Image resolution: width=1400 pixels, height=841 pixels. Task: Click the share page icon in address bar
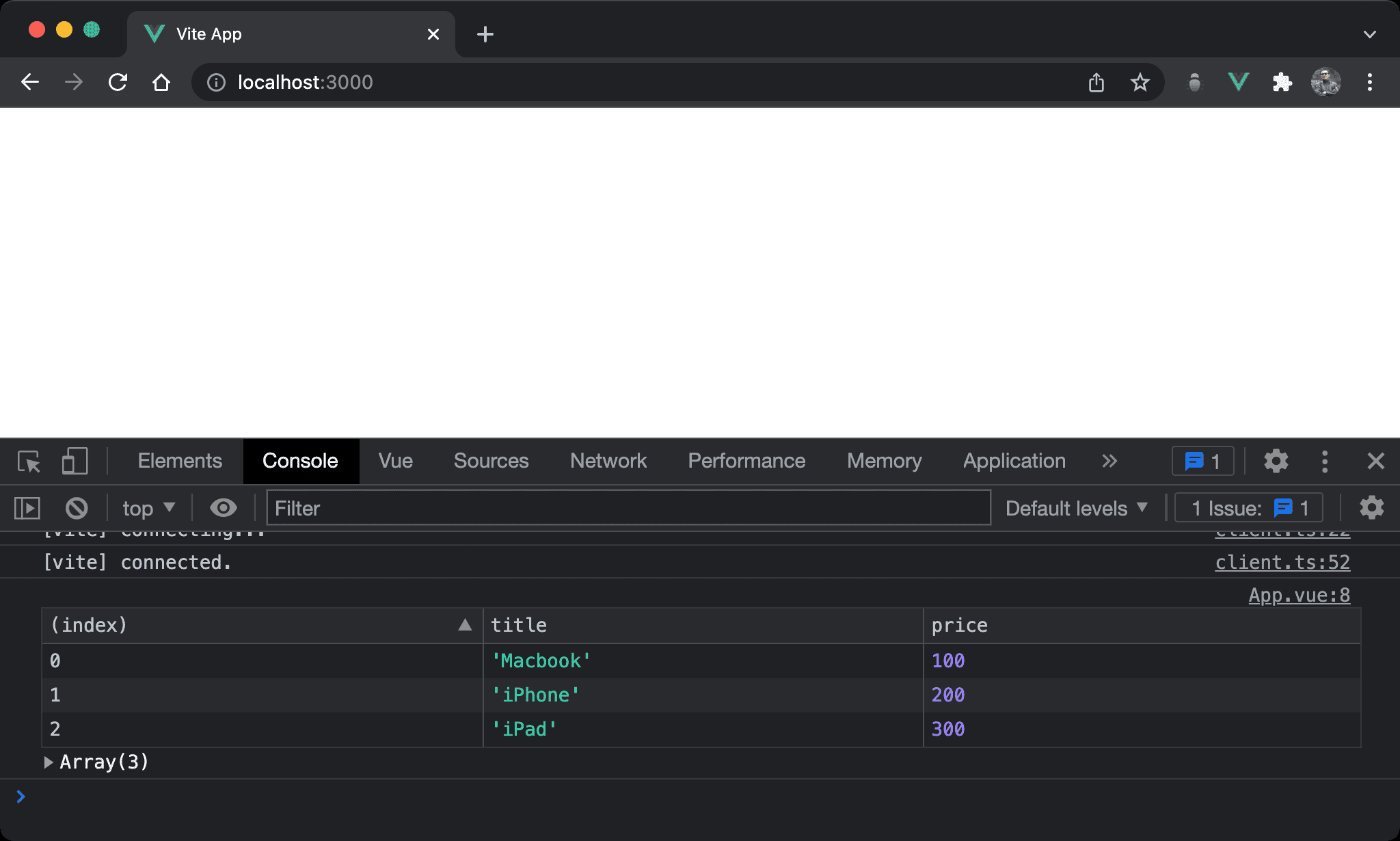click(1096, 83)
